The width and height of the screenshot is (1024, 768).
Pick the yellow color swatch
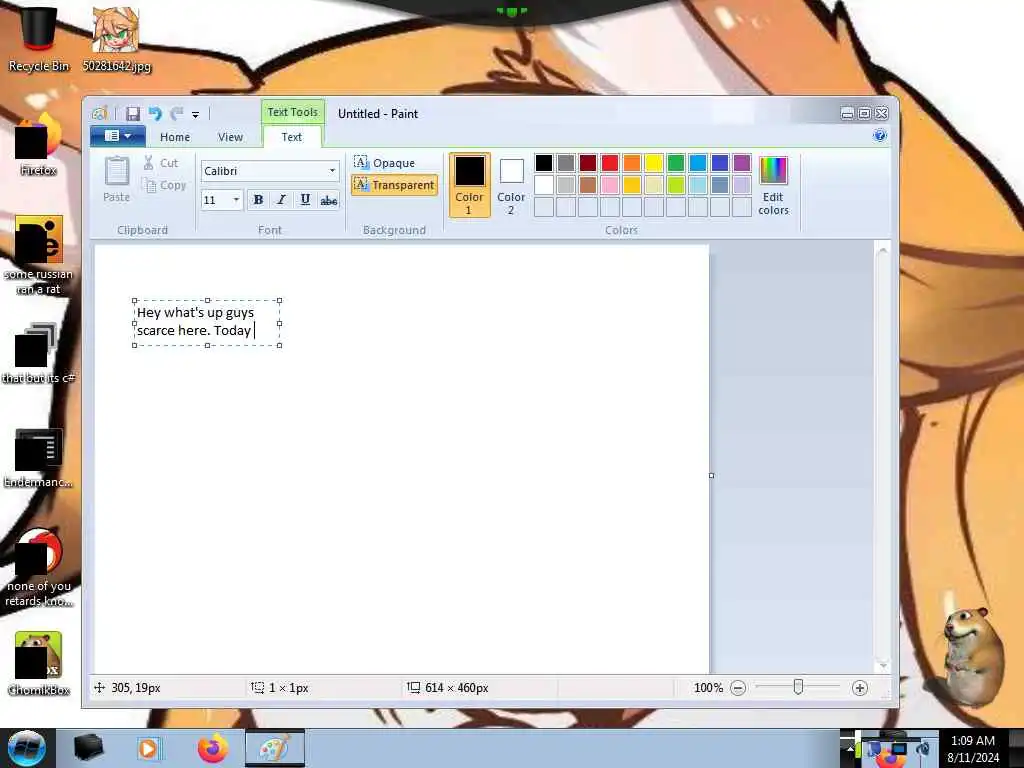coord(654,163)
